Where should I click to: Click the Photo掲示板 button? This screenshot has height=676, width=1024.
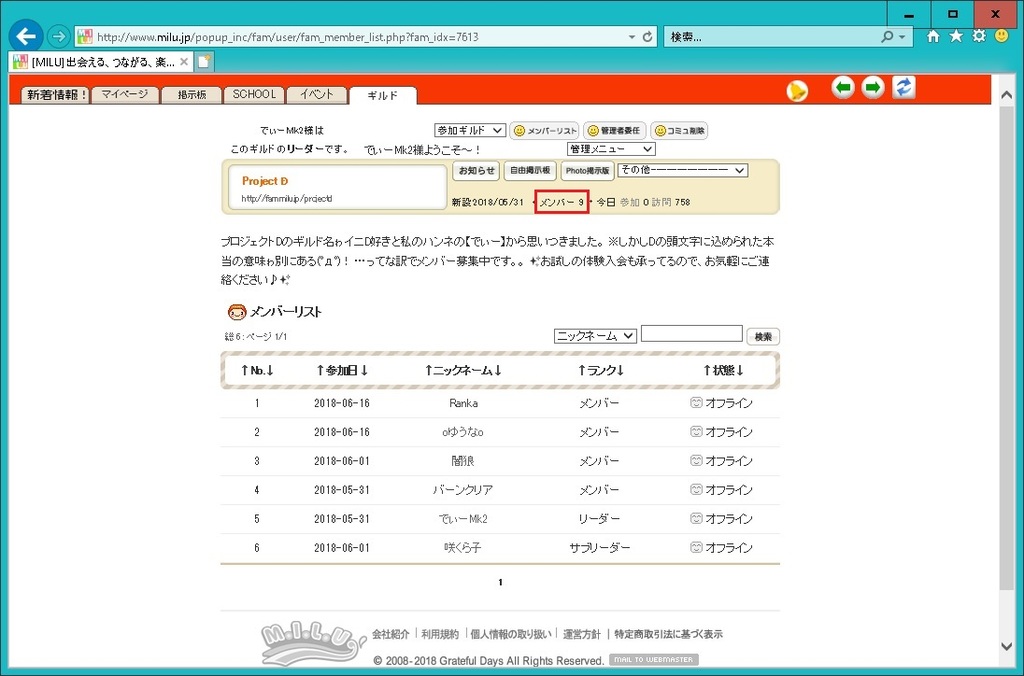(587, 171)
